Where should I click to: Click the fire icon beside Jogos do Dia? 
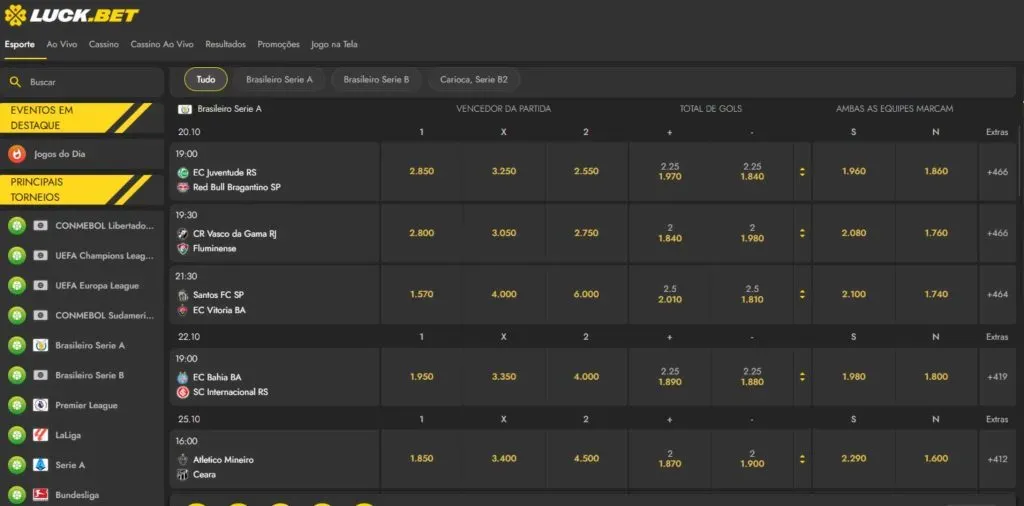(x=17, y=154)
